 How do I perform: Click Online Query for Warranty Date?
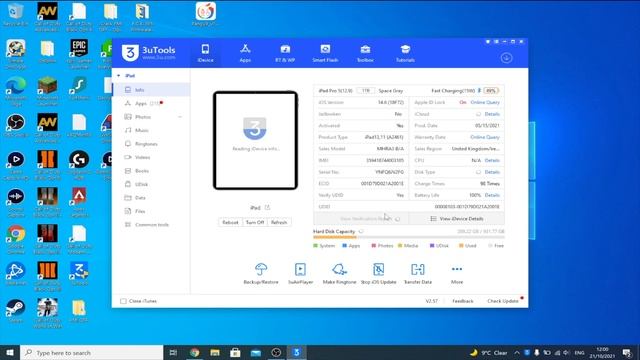(x=485, y=137)
